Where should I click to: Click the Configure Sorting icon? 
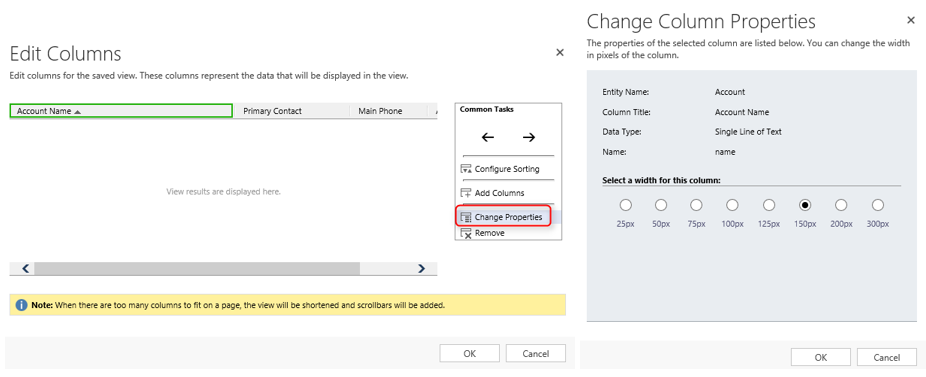pyautogui.click(x=466, y=169)
